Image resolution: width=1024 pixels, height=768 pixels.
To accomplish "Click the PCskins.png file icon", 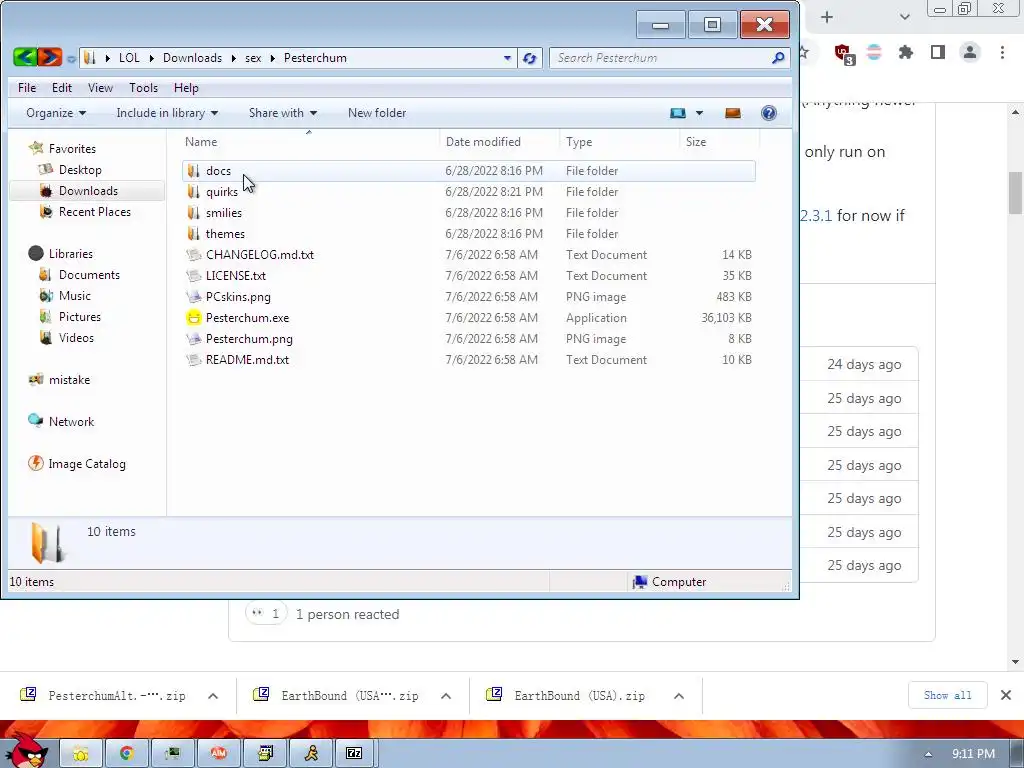I will point(193,296).
